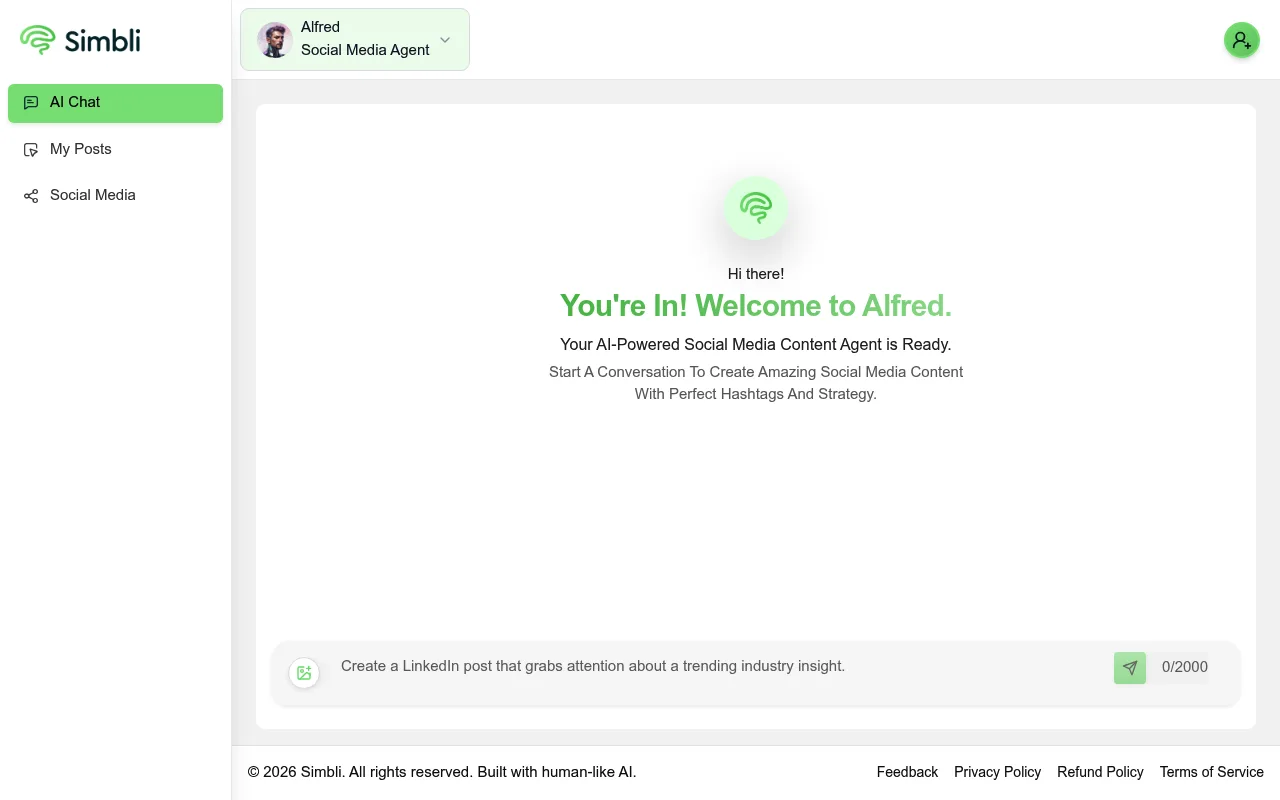Click the 'You're In! Welcome to Alfred.' heading

pyautogui.click(x=756, y=305)
